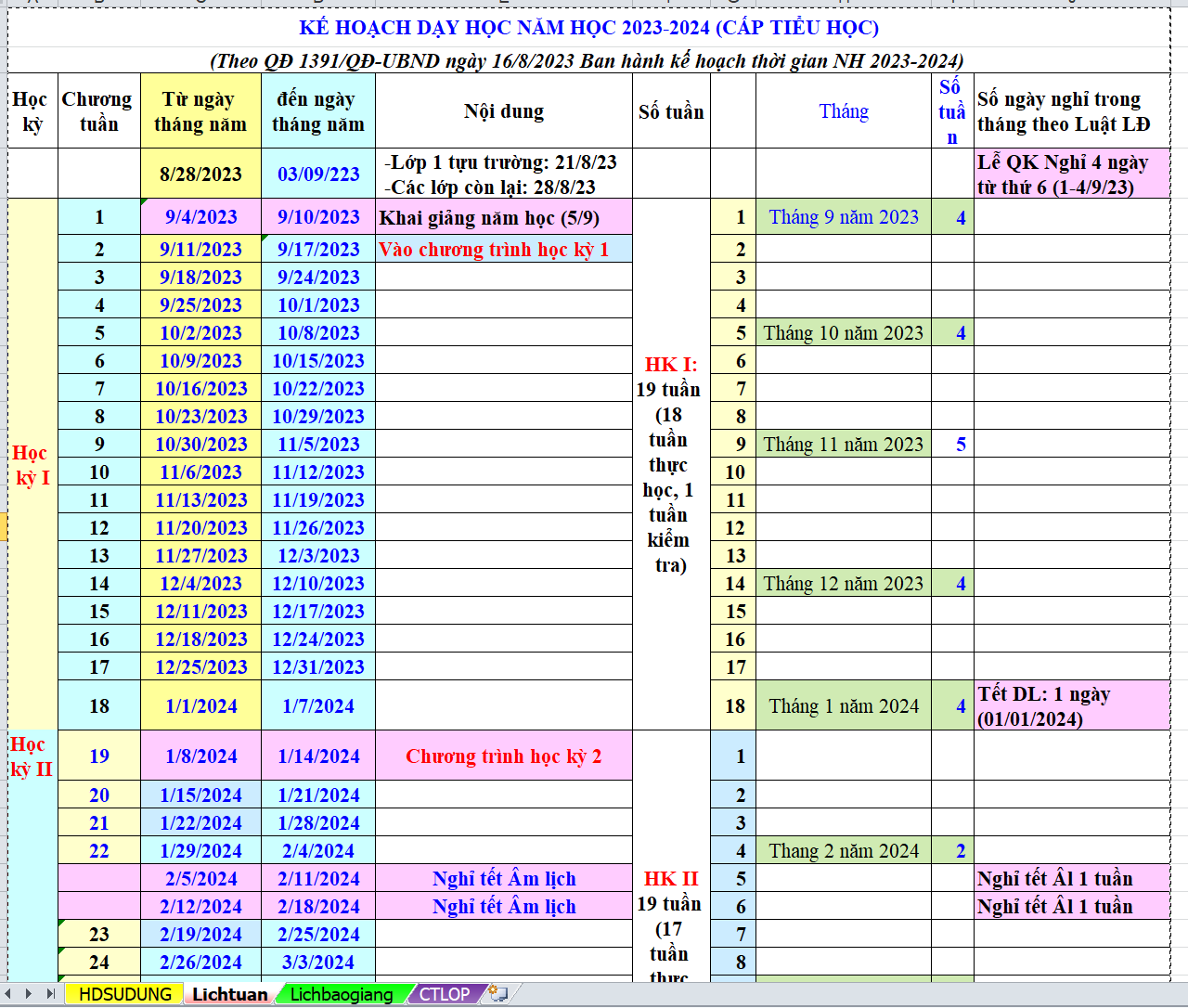Select the start date 1/22/2024
Image resolution: width=1188 pixels, height=1008 pixels.
point(200,822)
